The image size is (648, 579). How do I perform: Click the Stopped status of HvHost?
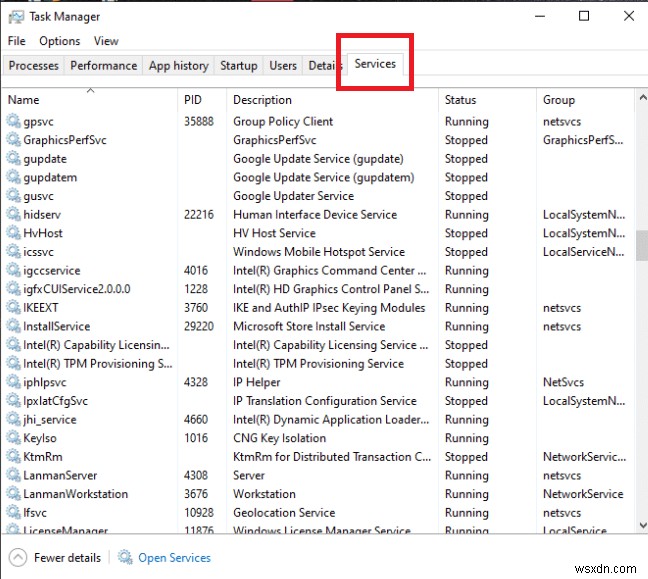[466, 234]
